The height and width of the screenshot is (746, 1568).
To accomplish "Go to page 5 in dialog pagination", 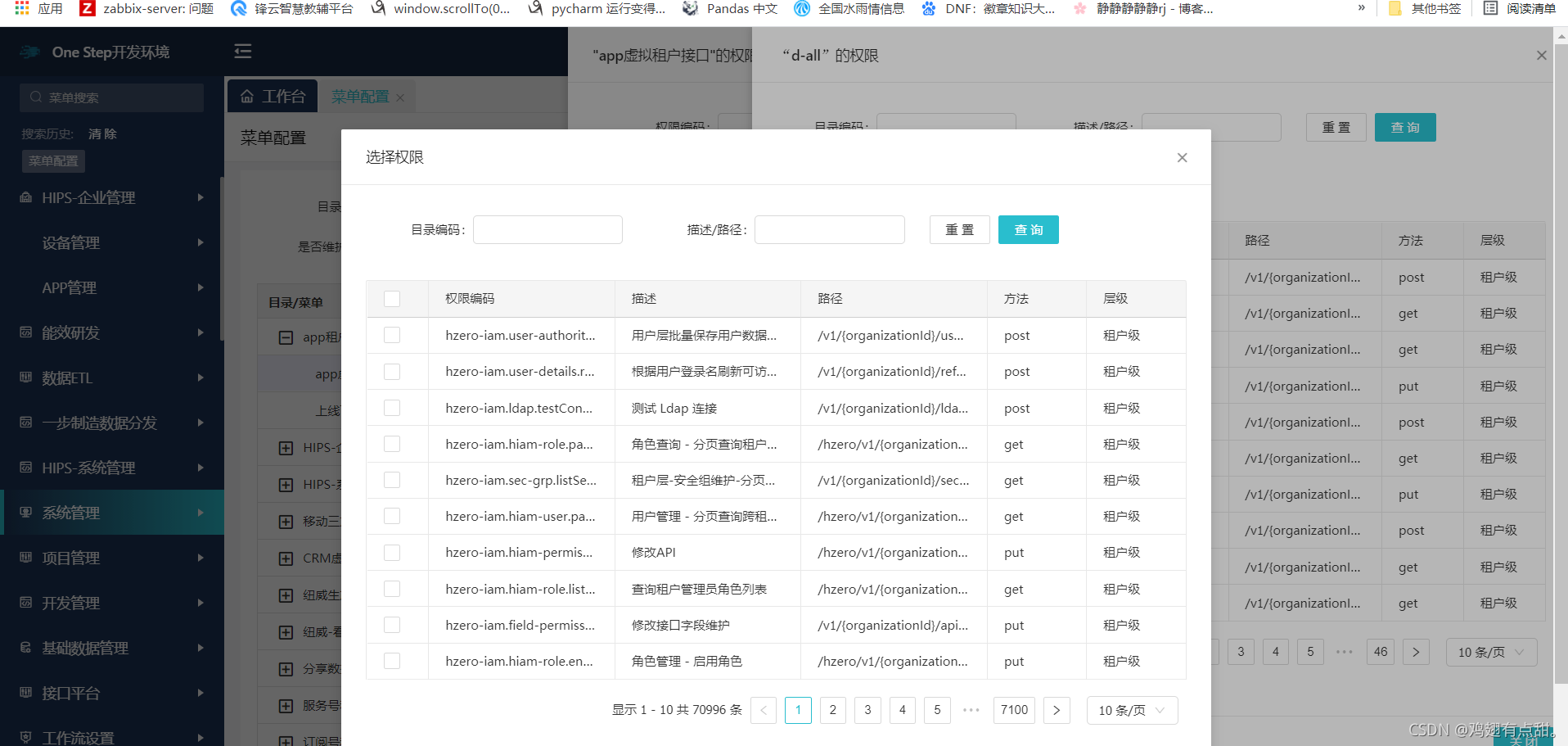I will [937, 710].
